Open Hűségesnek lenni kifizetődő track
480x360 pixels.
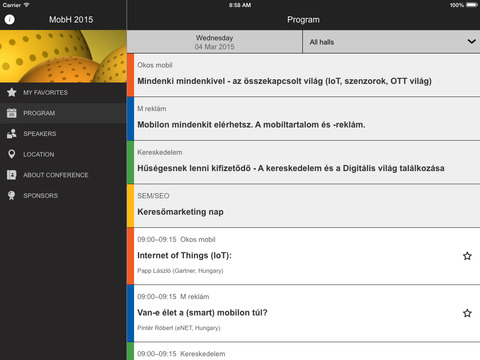(303, 162)
